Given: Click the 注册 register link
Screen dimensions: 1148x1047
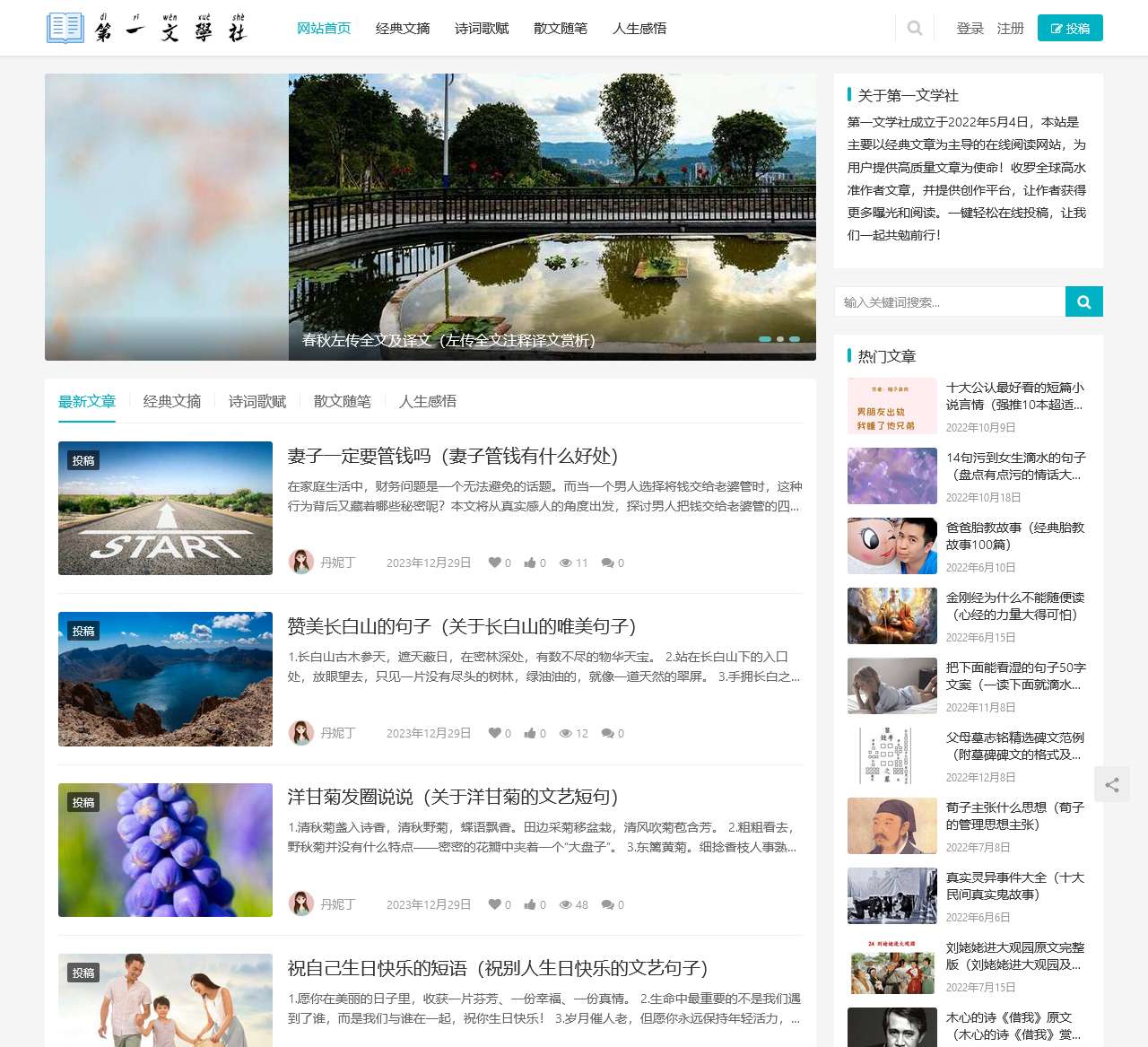Looking at the screenshot, I should 1011,29.
